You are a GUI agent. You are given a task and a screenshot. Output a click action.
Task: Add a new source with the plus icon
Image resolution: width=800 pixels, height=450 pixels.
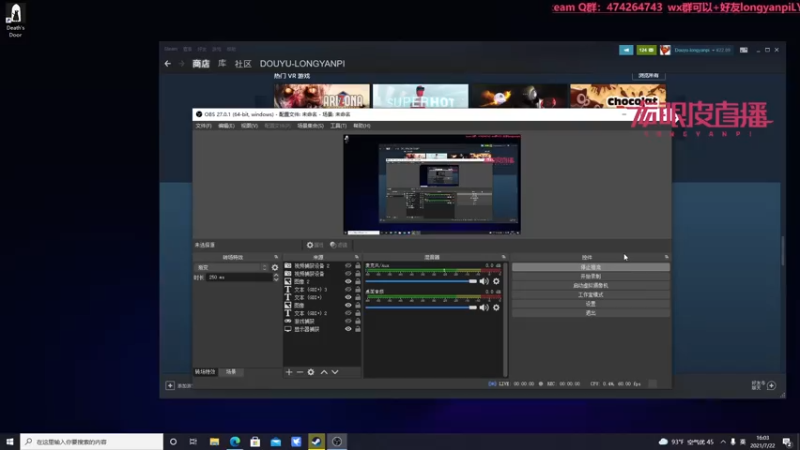pos(289,372)
